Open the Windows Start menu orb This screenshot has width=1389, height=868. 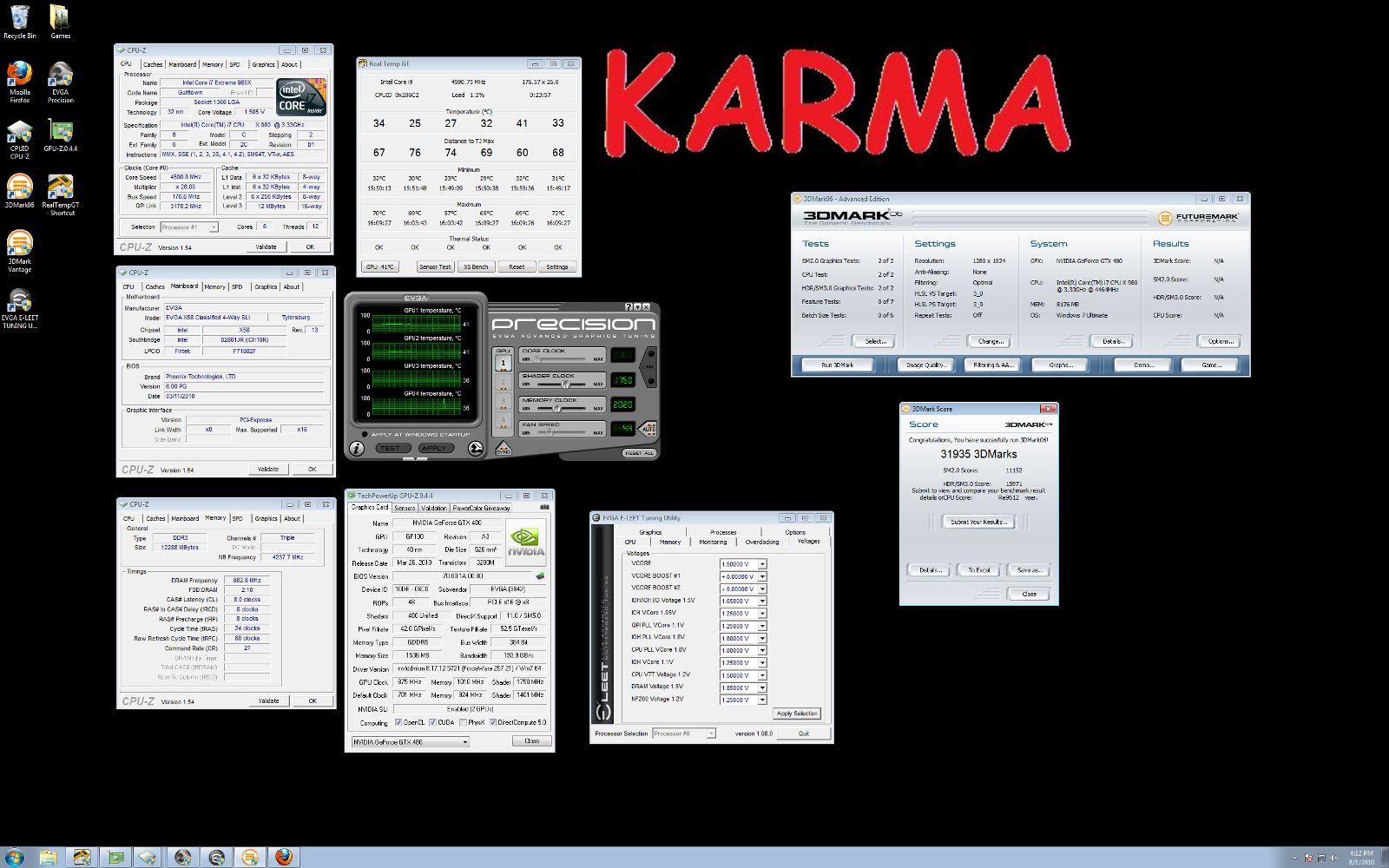pyautogui.click(x=13, y=858)
